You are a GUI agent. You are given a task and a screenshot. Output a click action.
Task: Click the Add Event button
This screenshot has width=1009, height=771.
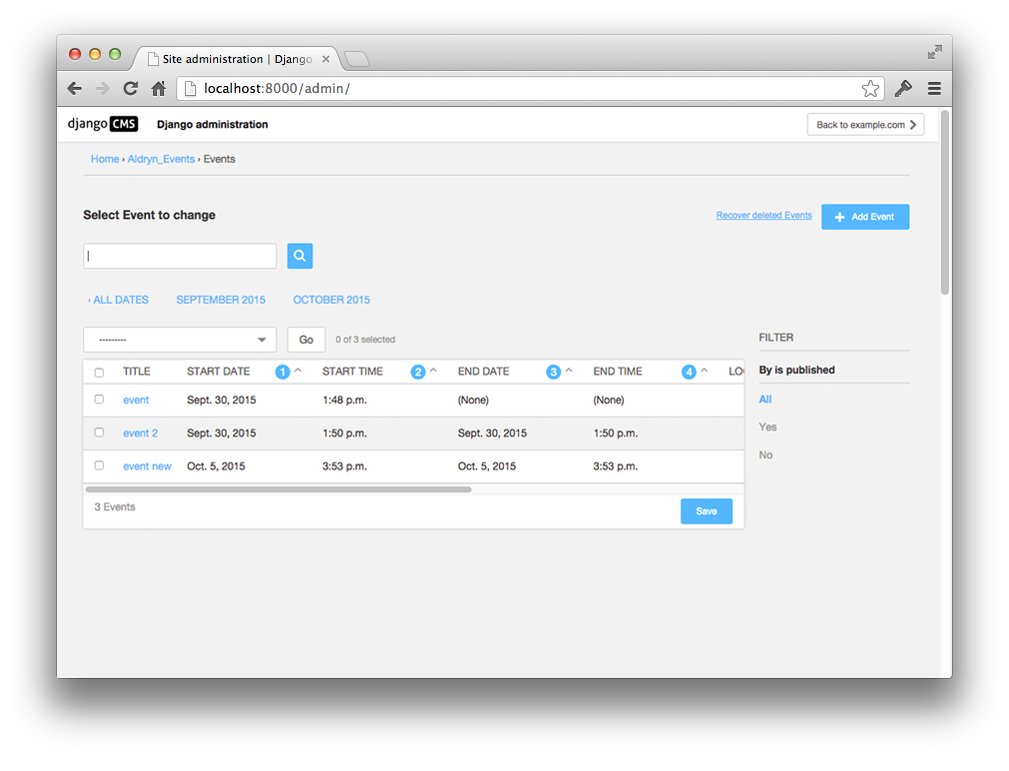tap(865, 217)
